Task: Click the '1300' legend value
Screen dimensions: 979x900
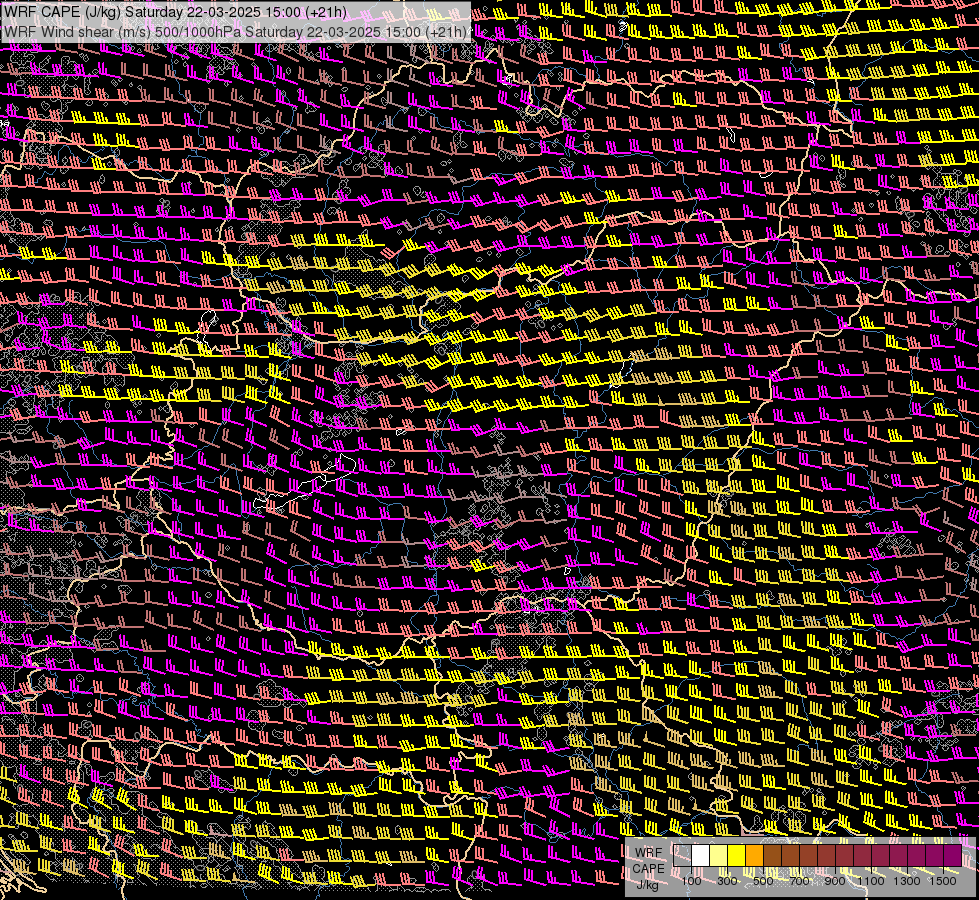Action: coord(907,881)
